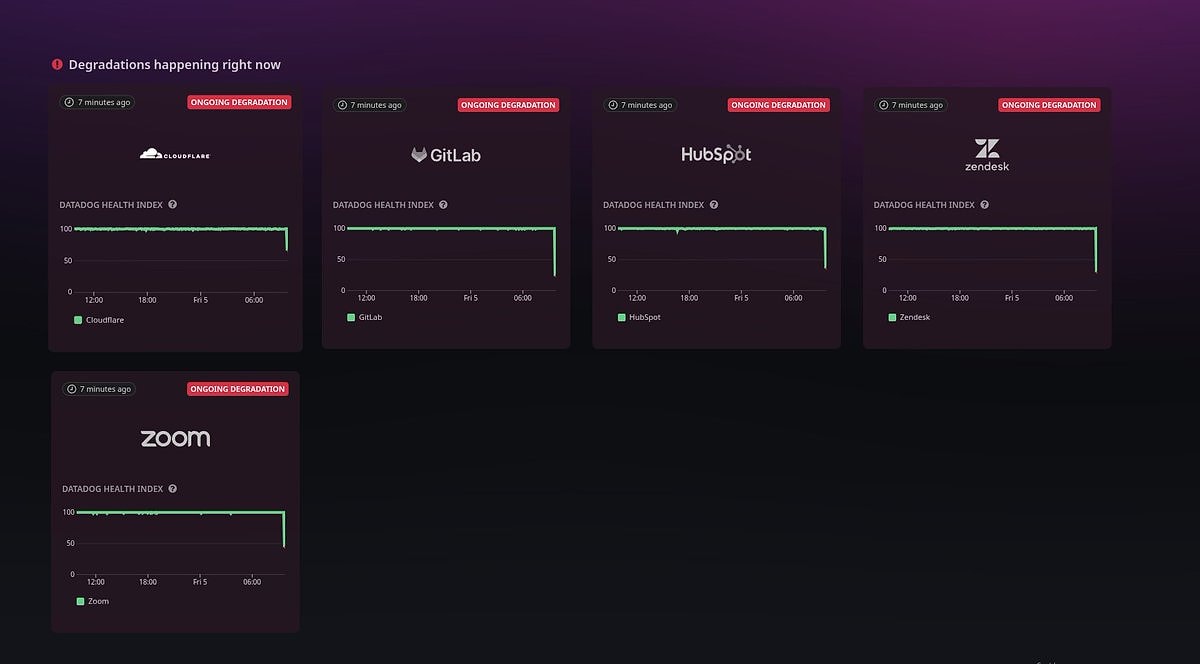
Task: Click the Zendesk logo
Action: coord(987,155)
